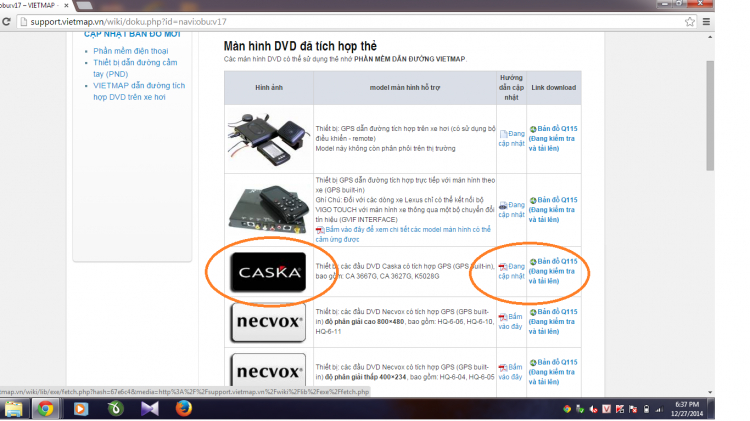
Task: Open 'Đang cập nhật' guide in VIGO TOUCH row
Action: click(x=511, y=210)
